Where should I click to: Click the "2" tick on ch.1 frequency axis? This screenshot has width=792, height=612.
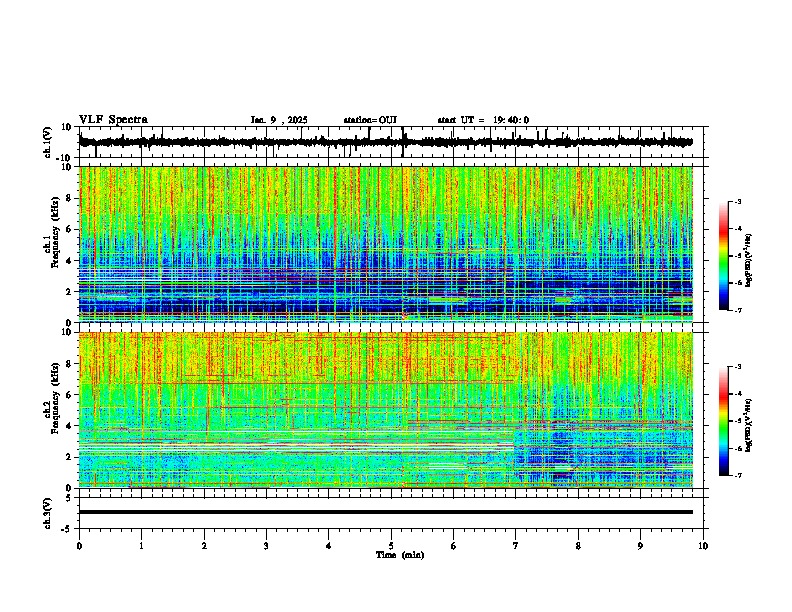point(70,292)
